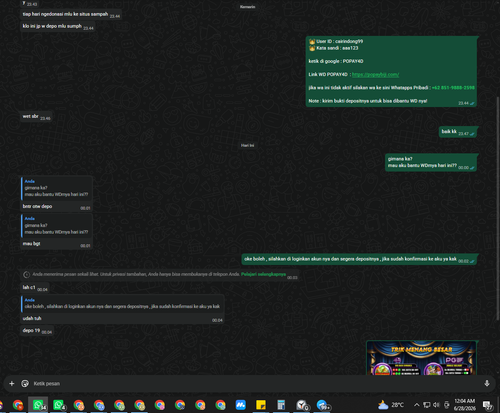This screenshot has width=500, height=413.
Task: Select message 'depo 19'
Action: (31, 330)
